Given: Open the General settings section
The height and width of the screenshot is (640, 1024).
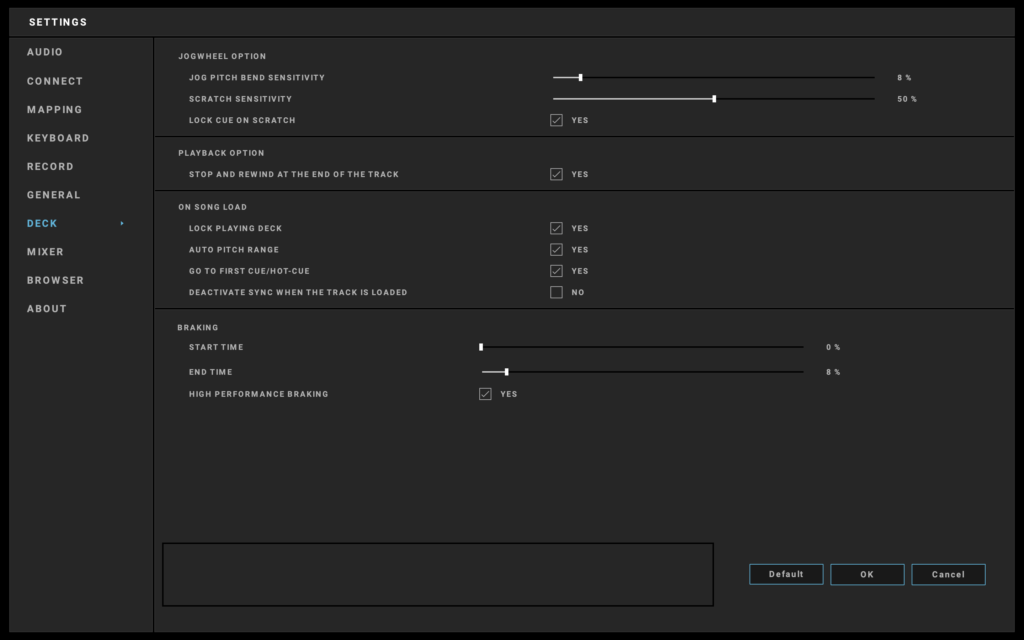Looking at the screenshot, I should [54, 195].
